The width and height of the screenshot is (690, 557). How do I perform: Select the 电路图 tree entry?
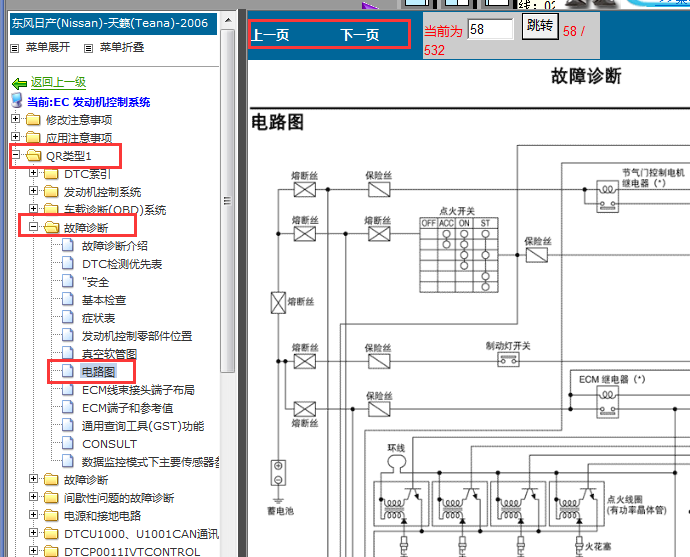pos(99,372)
